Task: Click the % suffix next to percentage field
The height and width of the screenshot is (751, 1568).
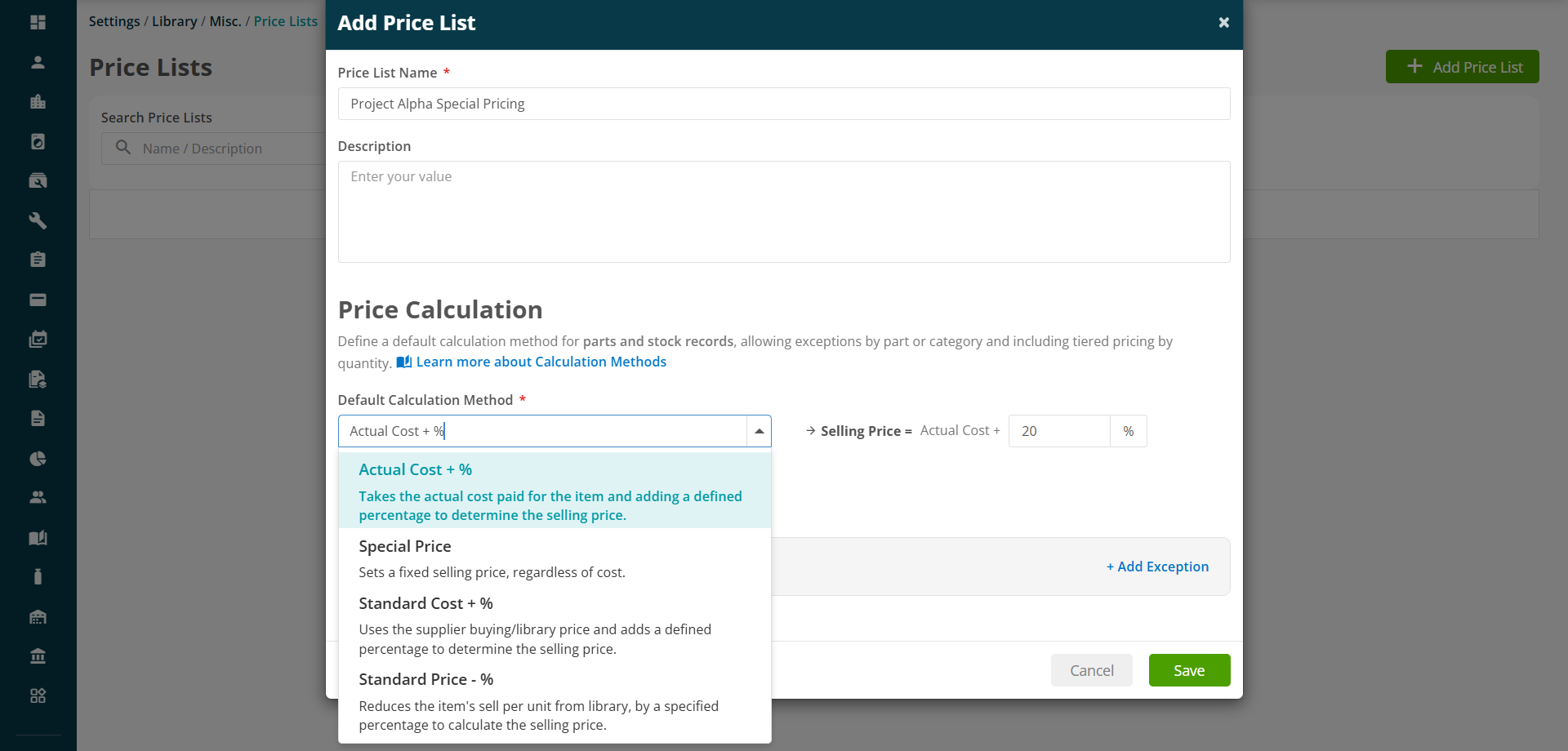Action: pos(1129,431)
